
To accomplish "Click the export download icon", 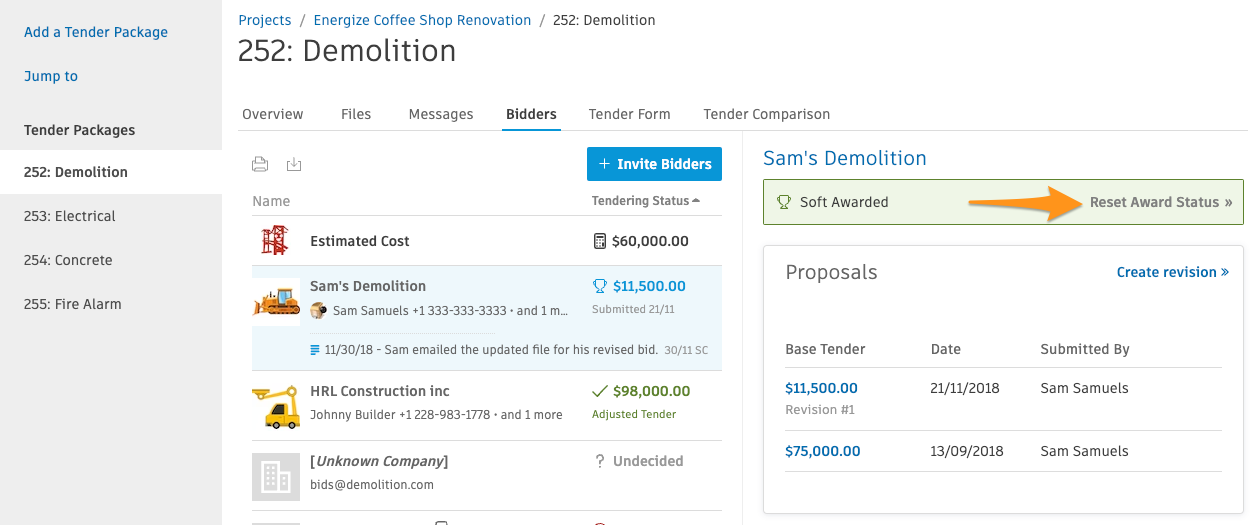I will (x=294, y=165).
